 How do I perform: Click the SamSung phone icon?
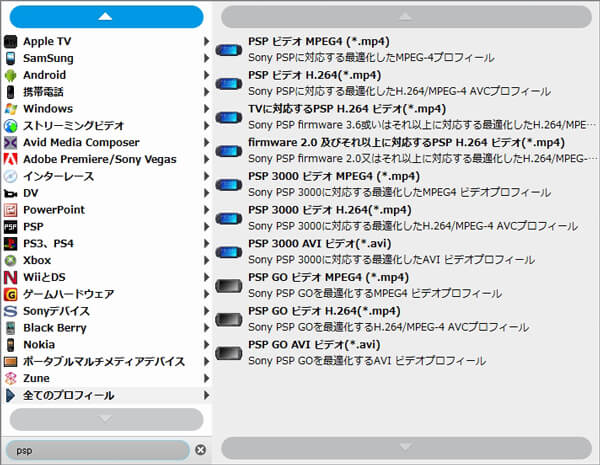coord(11,58)
